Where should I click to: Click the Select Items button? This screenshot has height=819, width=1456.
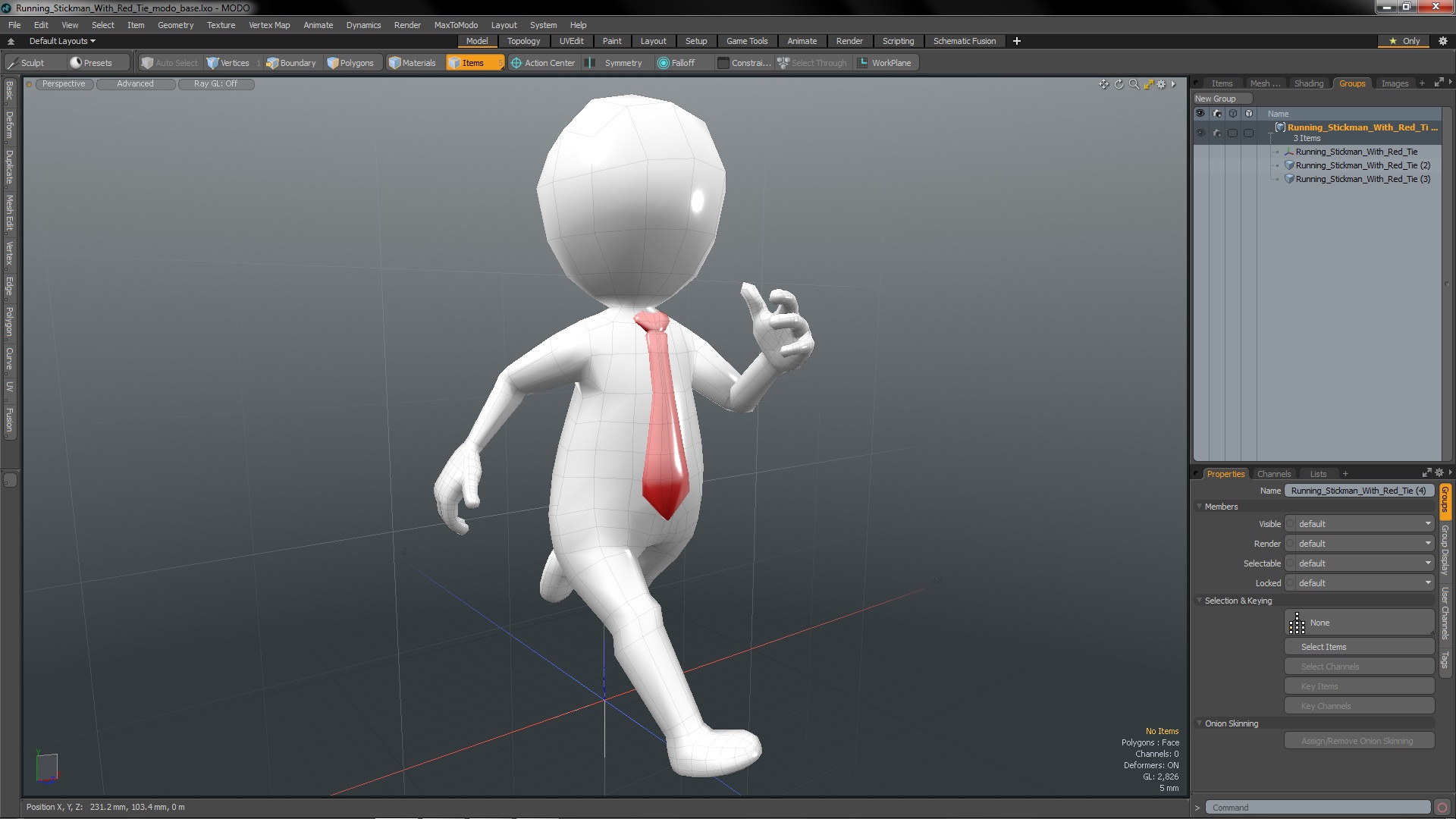click(1359, 647)
